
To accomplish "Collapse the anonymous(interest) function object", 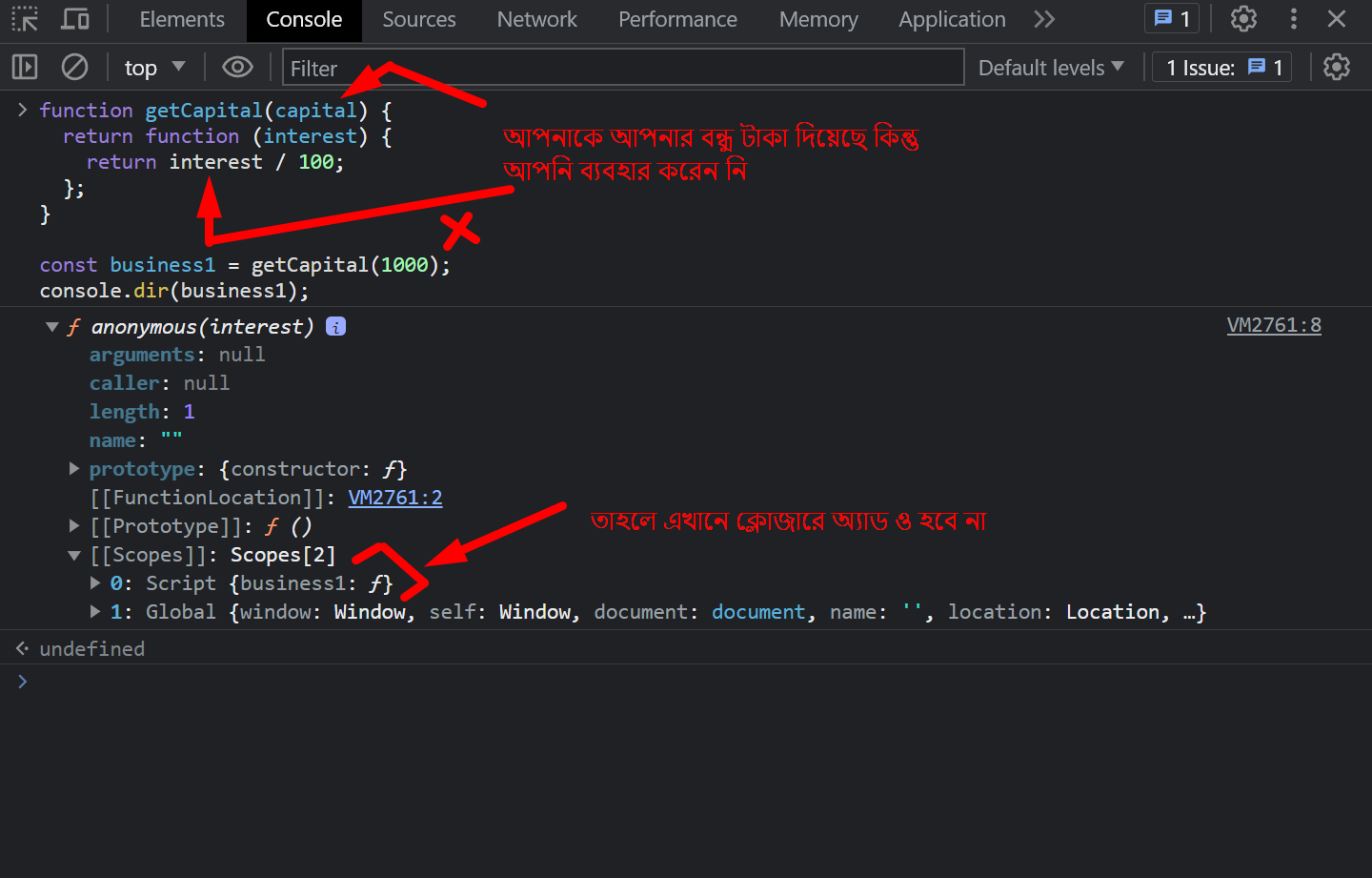I will pyautogui.click(x=52, y=327).
